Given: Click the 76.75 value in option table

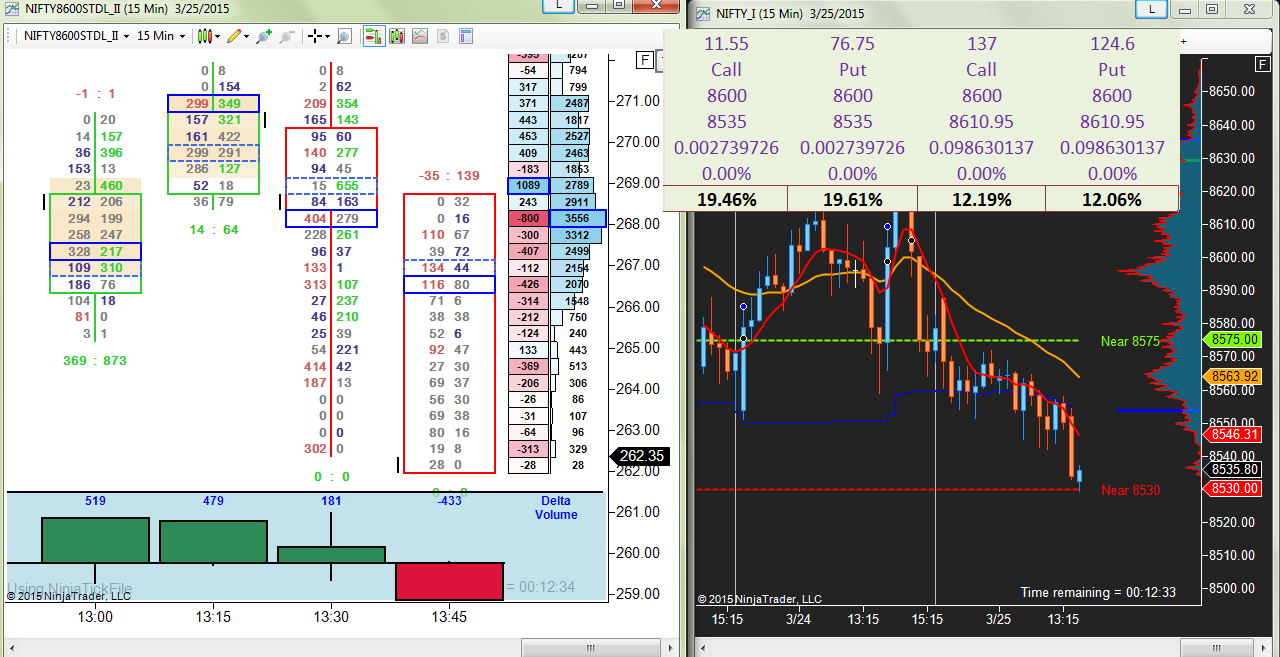Looking at the screenshot, I should 853,44.
